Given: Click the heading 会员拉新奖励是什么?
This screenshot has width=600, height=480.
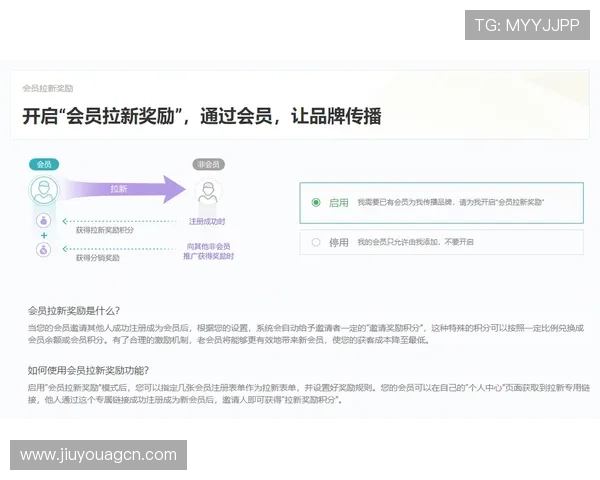Looking at the screenshot, I should tap(74, 310).
